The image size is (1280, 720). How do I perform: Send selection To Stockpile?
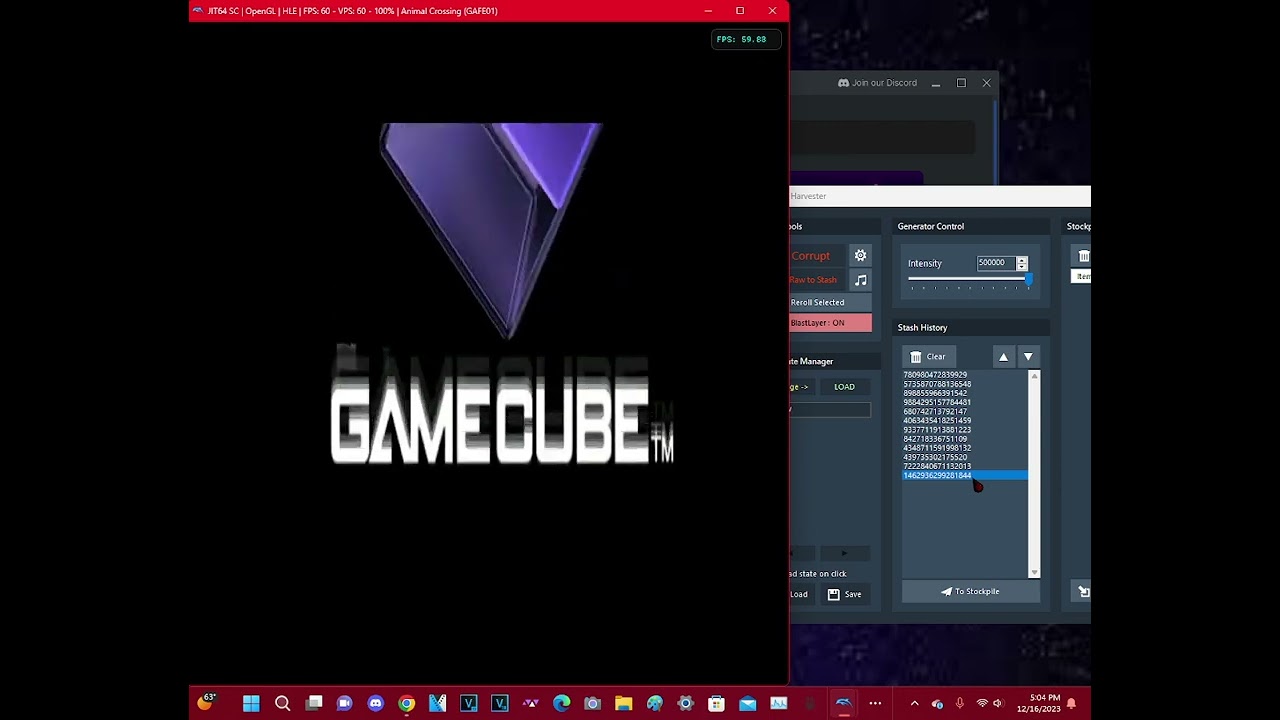[970, 592]
